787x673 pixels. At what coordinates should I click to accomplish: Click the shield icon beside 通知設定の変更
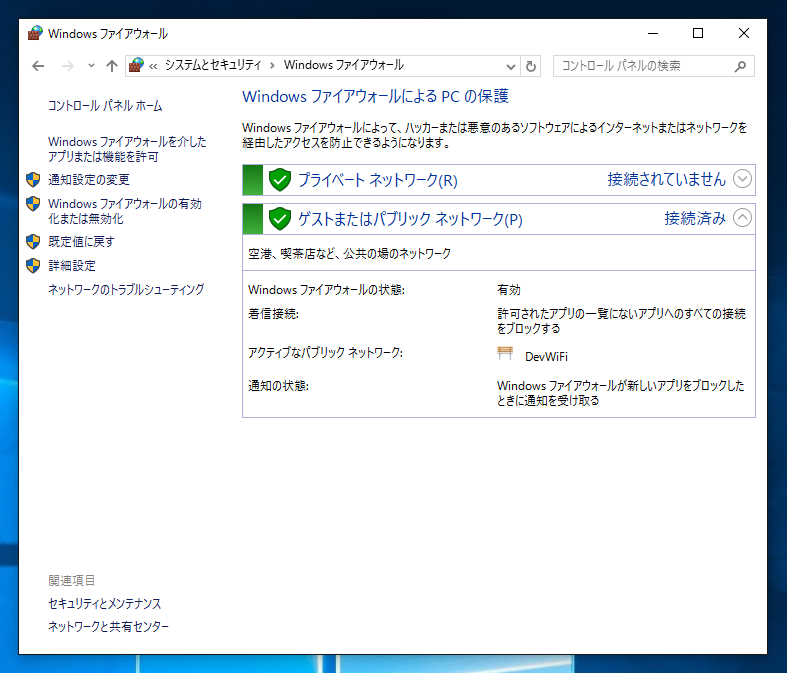(x=33, y=180)
